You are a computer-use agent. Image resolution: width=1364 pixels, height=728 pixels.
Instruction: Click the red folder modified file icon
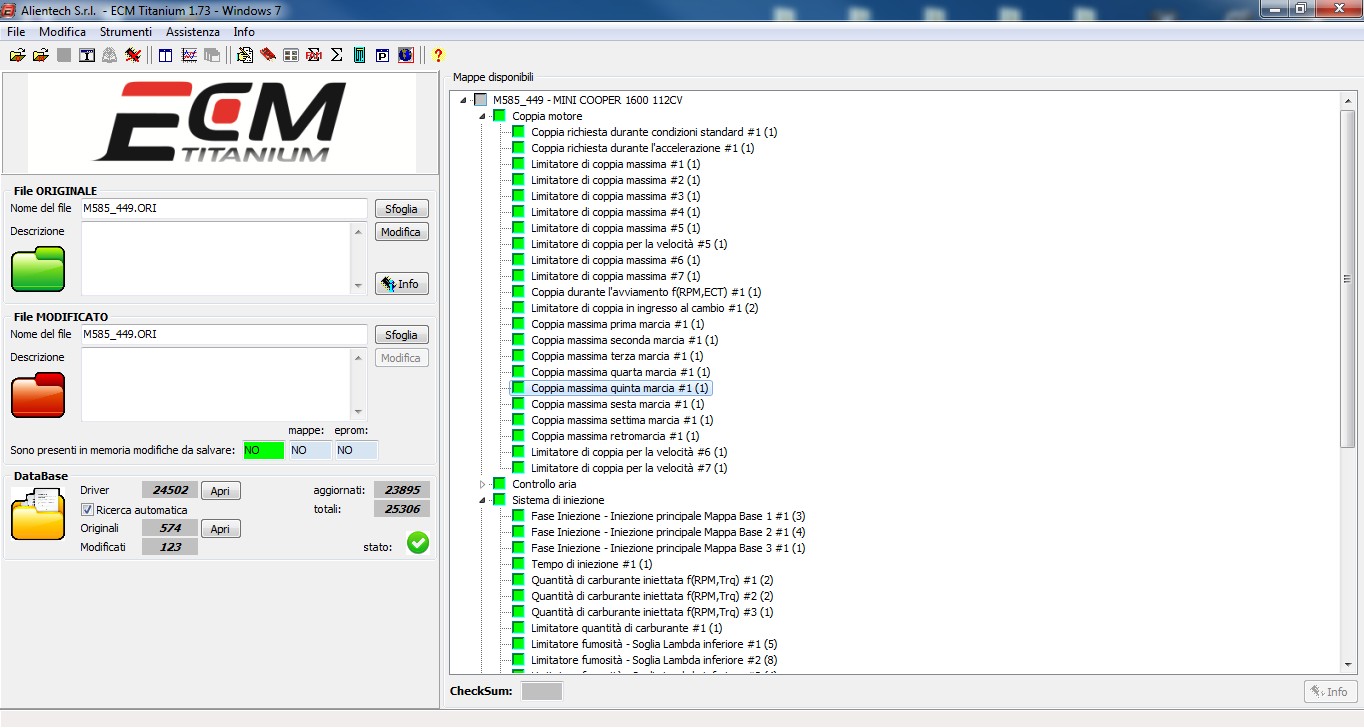click(38, 395)
